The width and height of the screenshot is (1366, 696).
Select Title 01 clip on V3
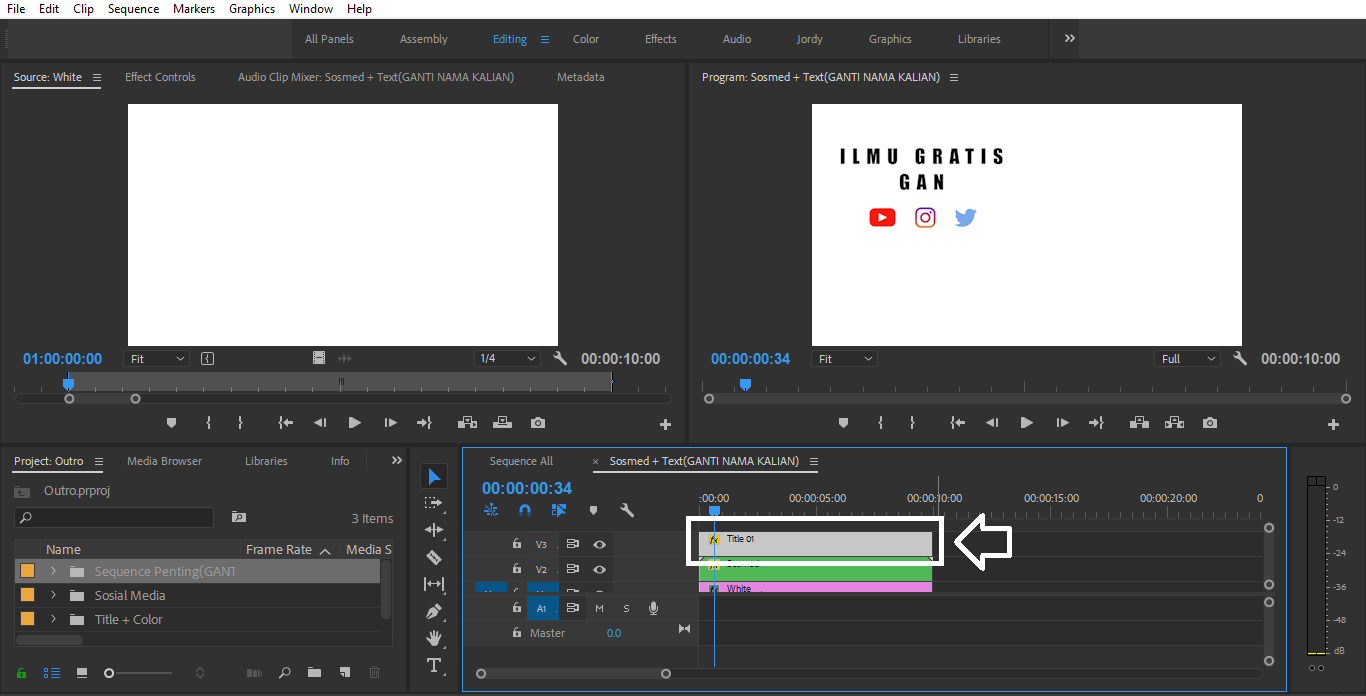[x=815, y=543]
